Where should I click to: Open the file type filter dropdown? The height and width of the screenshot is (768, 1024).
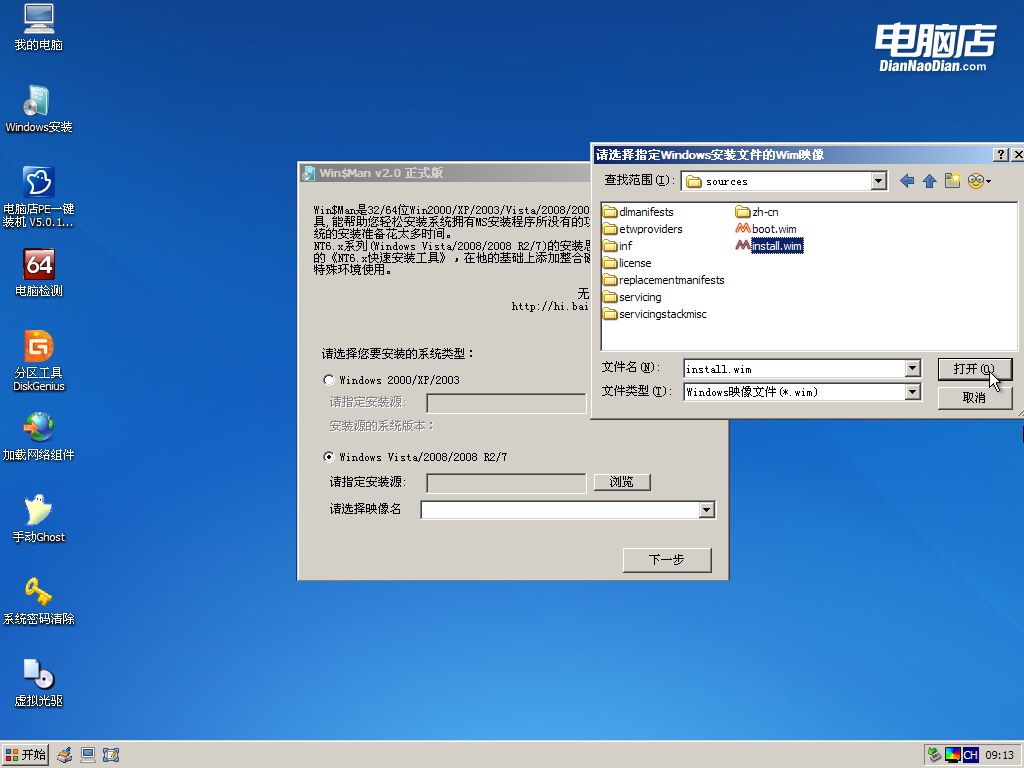(x=911, y=392)
